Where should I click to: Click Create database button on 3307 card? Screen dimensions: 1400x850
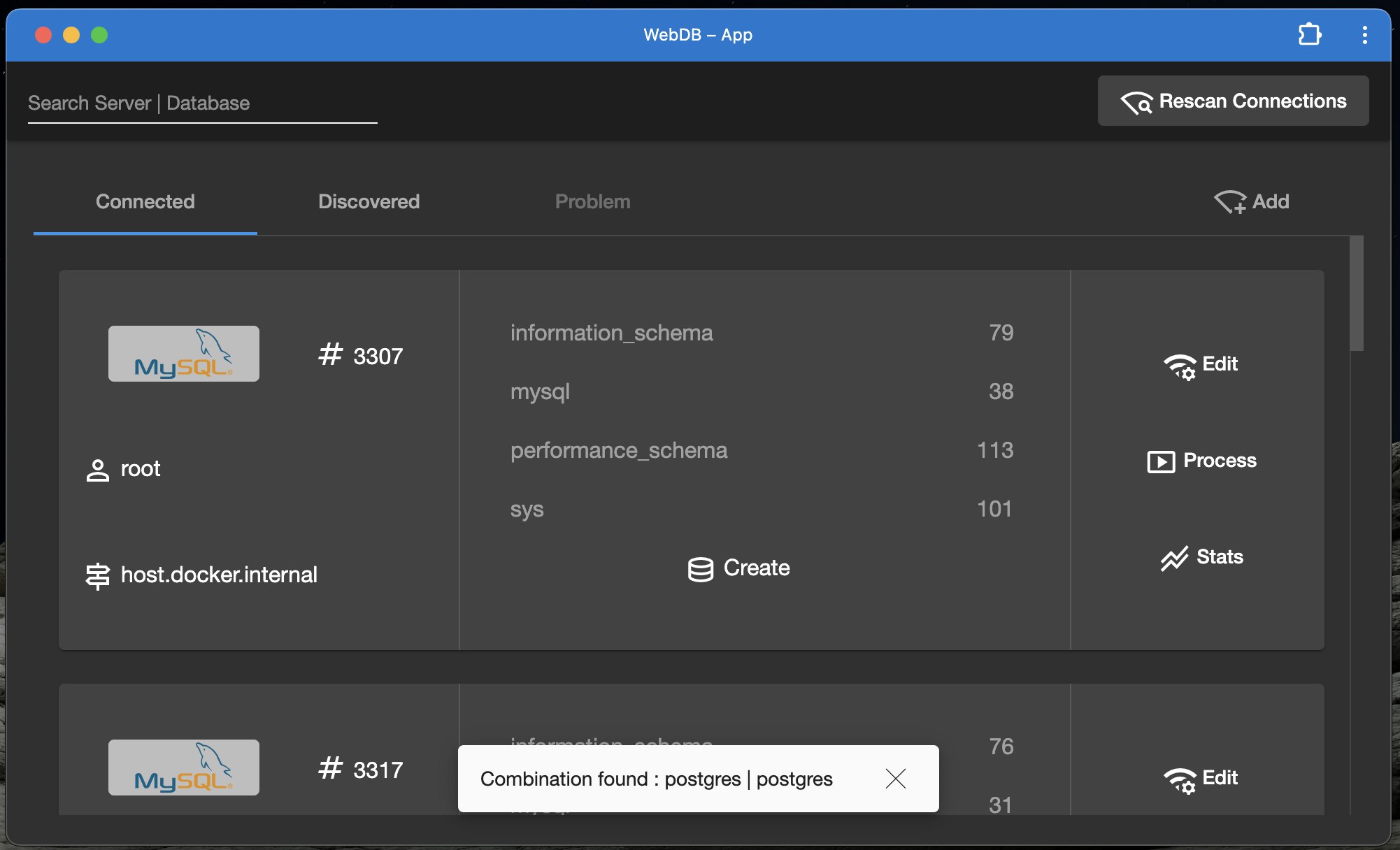(738, 568)
